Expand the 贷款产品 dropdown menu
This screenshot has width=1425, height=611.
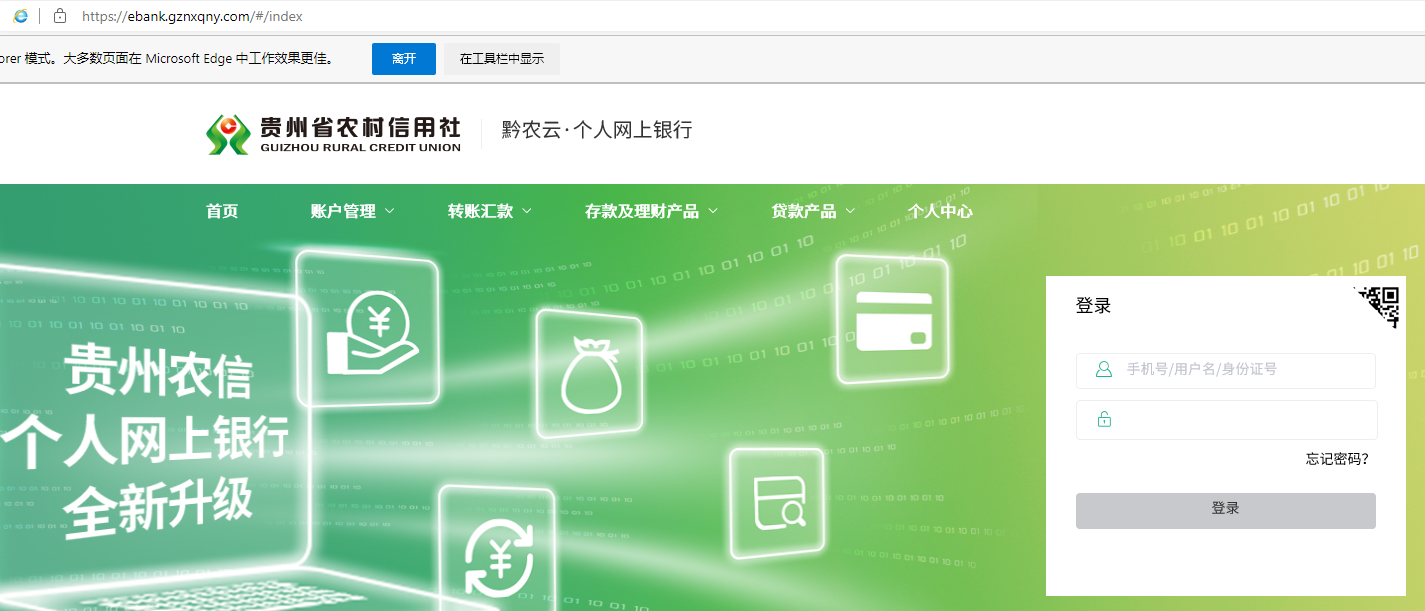pos(812,211)
